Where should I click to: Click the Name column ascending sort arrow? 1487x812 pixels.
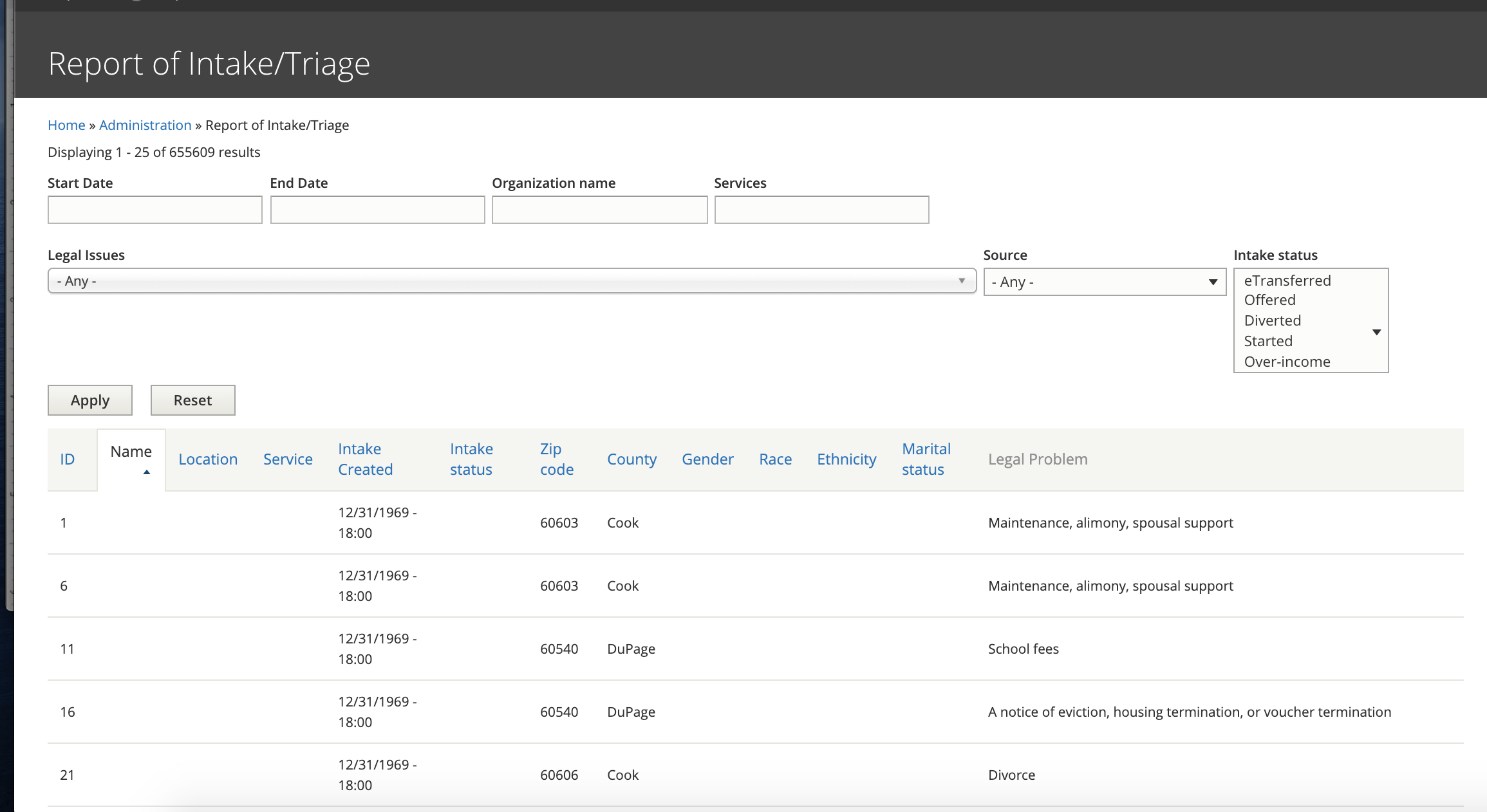tap(147, 472)
